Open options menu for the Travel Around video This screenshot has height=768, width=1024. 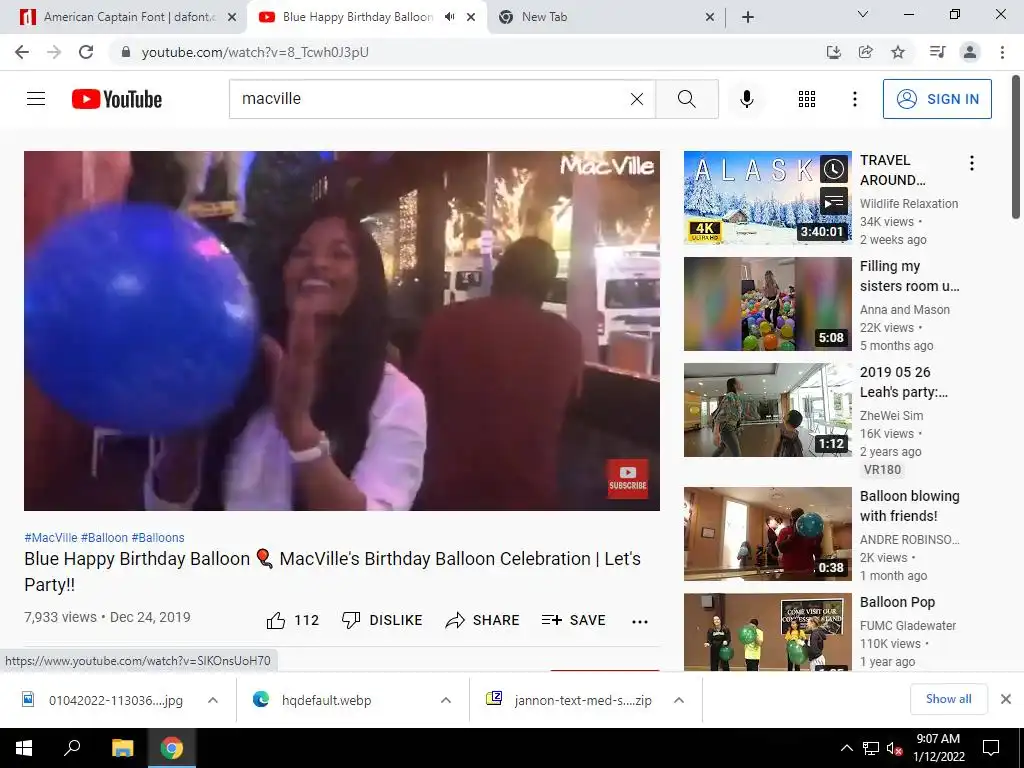972,163
